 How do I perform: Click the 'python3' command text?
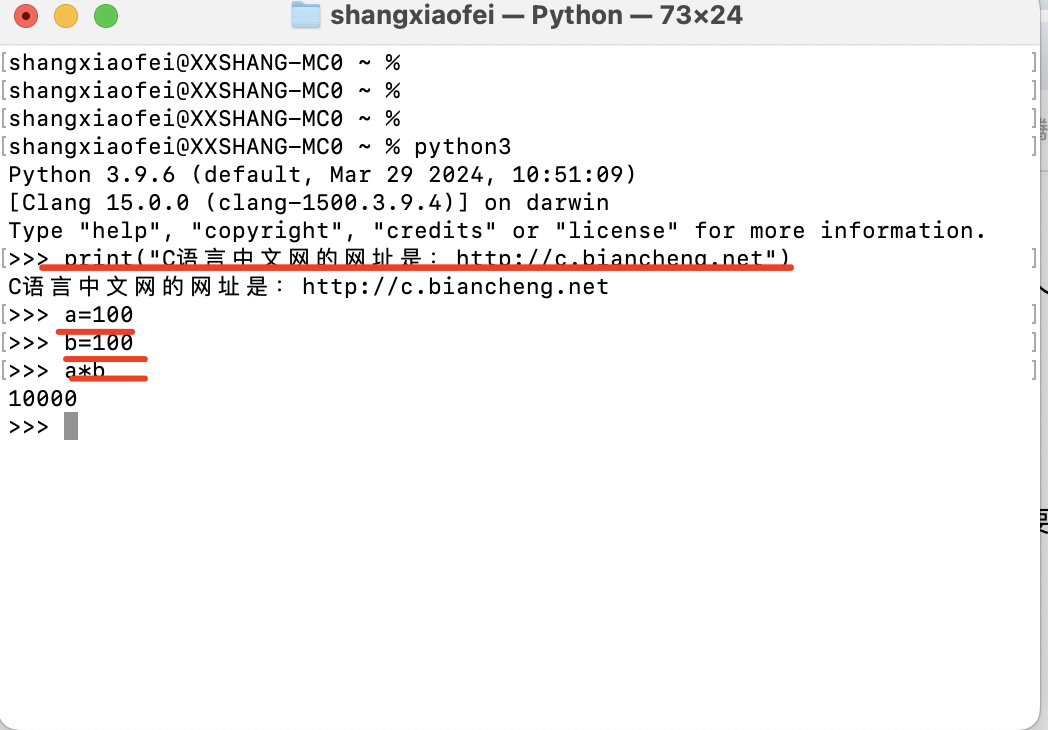click(463, 146)
